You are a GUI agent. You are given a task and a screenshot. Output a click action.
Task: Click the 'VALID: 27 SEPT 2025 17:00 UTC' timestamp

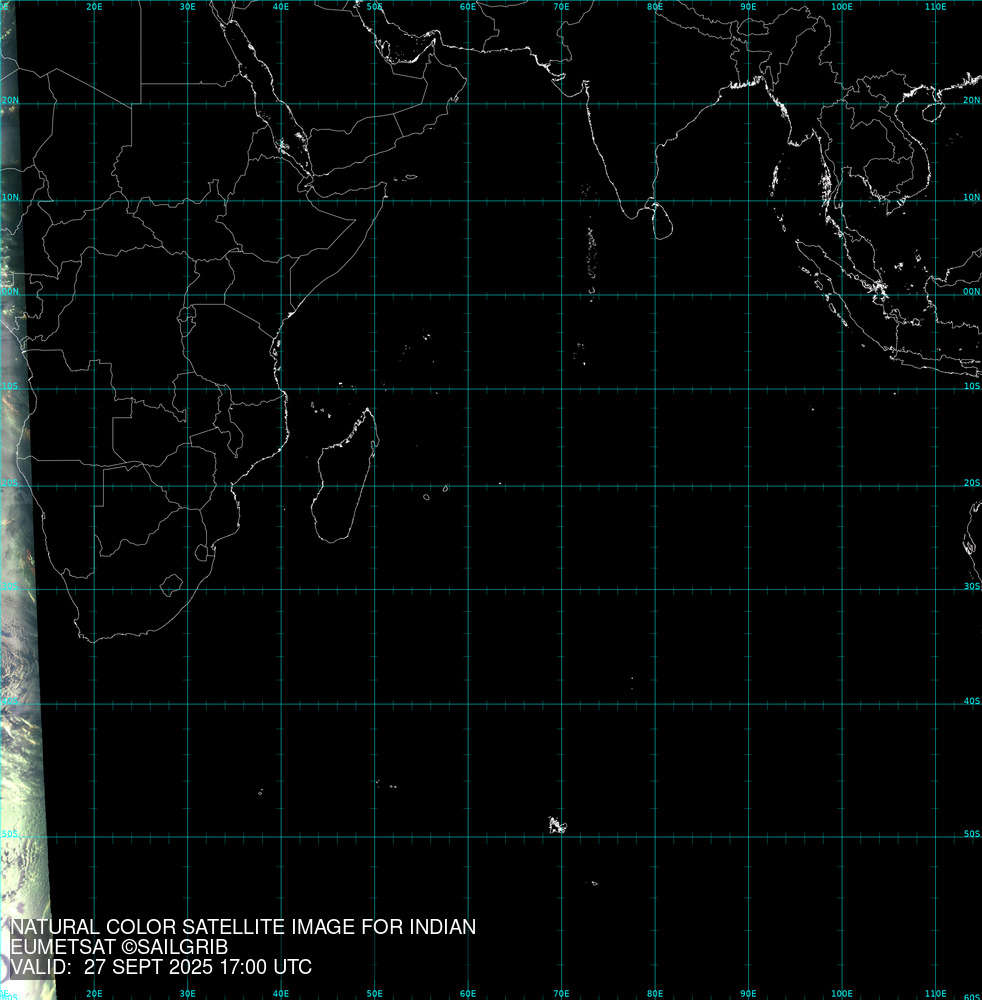pyautogui.click(x=161, y=967)
